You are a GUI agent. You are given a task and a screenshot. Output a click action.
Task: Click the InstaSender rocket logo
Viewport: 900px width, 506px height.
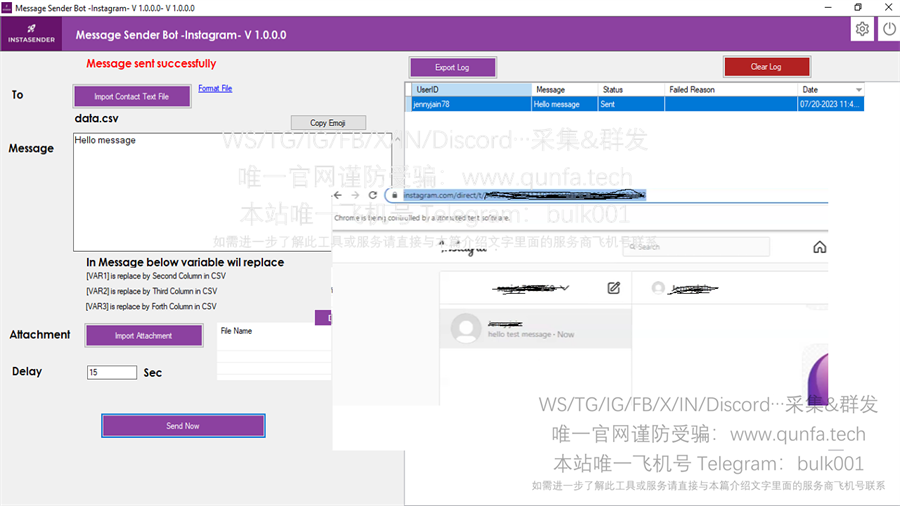(32, 33)
